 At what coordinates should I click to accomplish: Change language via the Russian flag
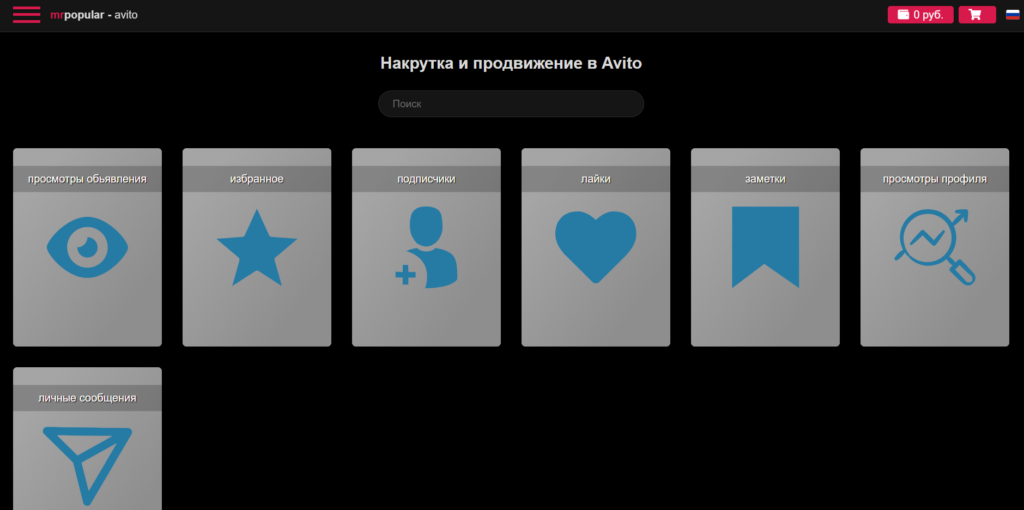1012,14
